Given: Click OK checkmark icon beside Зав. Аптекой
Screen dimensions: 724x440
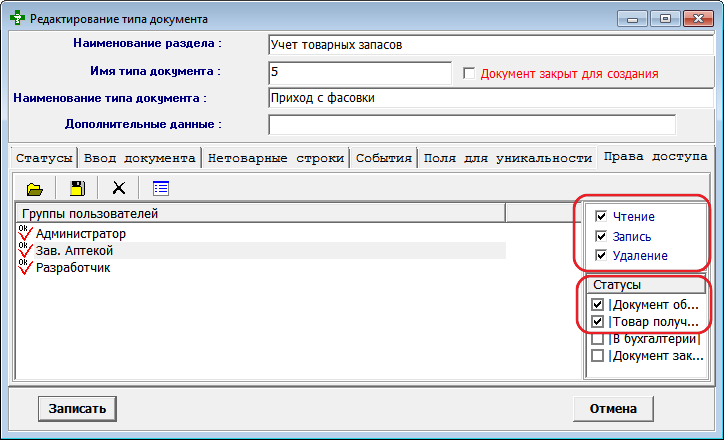Looking at the screenshot, I should pyautogui.click(x=25, y=250).
